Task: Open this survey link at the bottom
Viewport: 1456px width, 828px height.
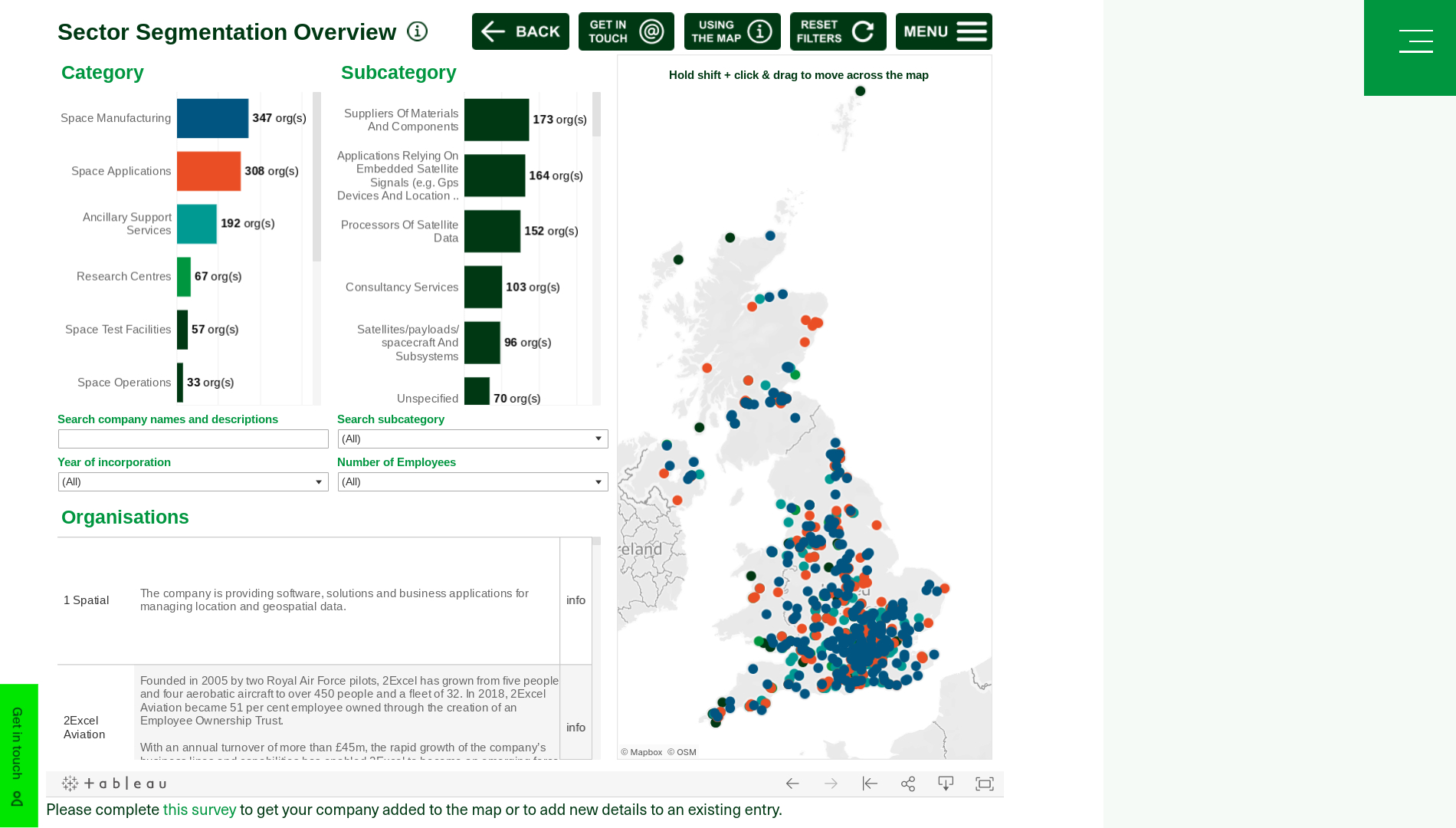Action: pos(199,810)
